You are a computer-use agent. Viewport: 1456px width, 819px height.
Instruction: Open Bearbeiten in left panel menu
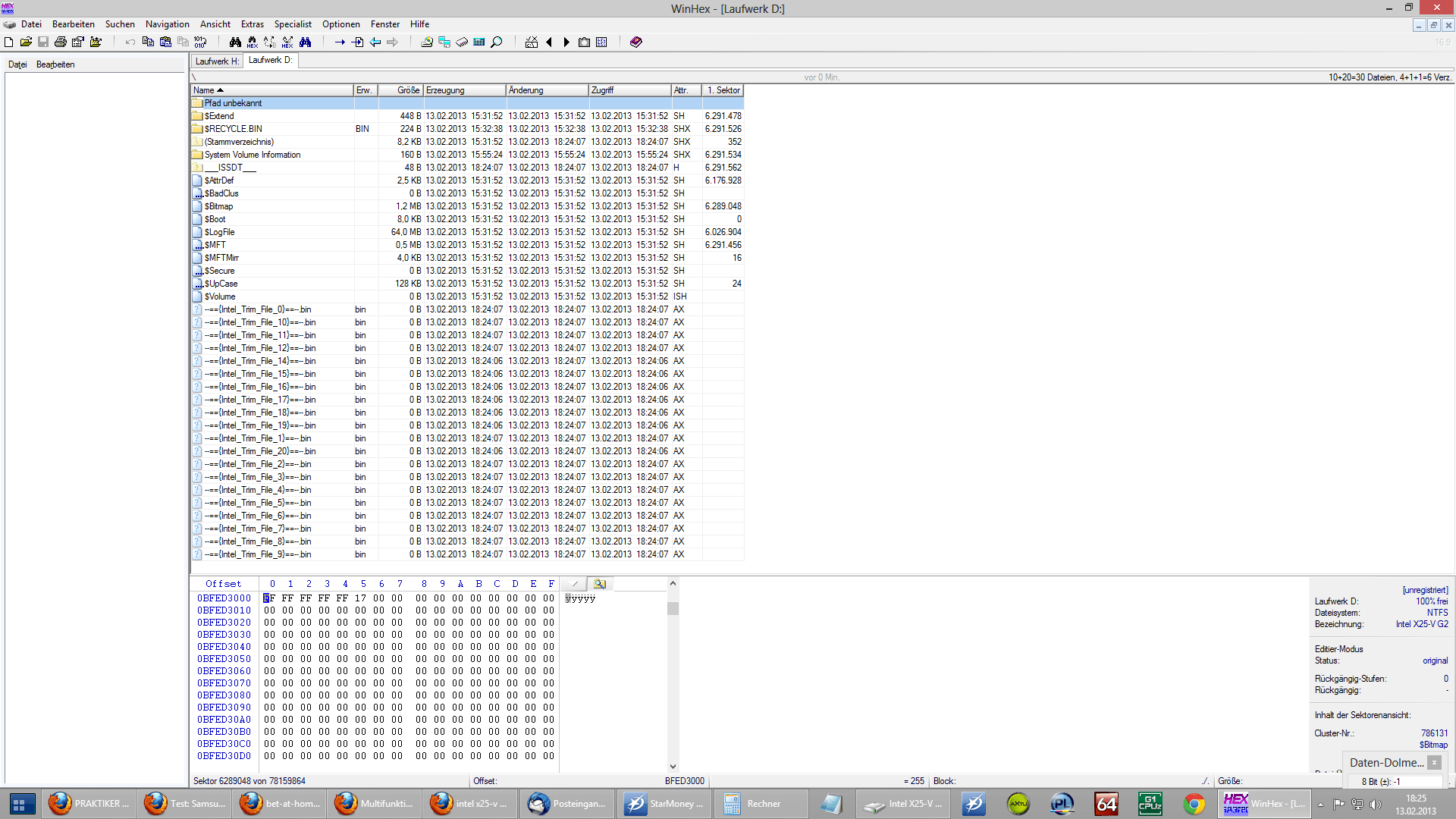point(55,64)
